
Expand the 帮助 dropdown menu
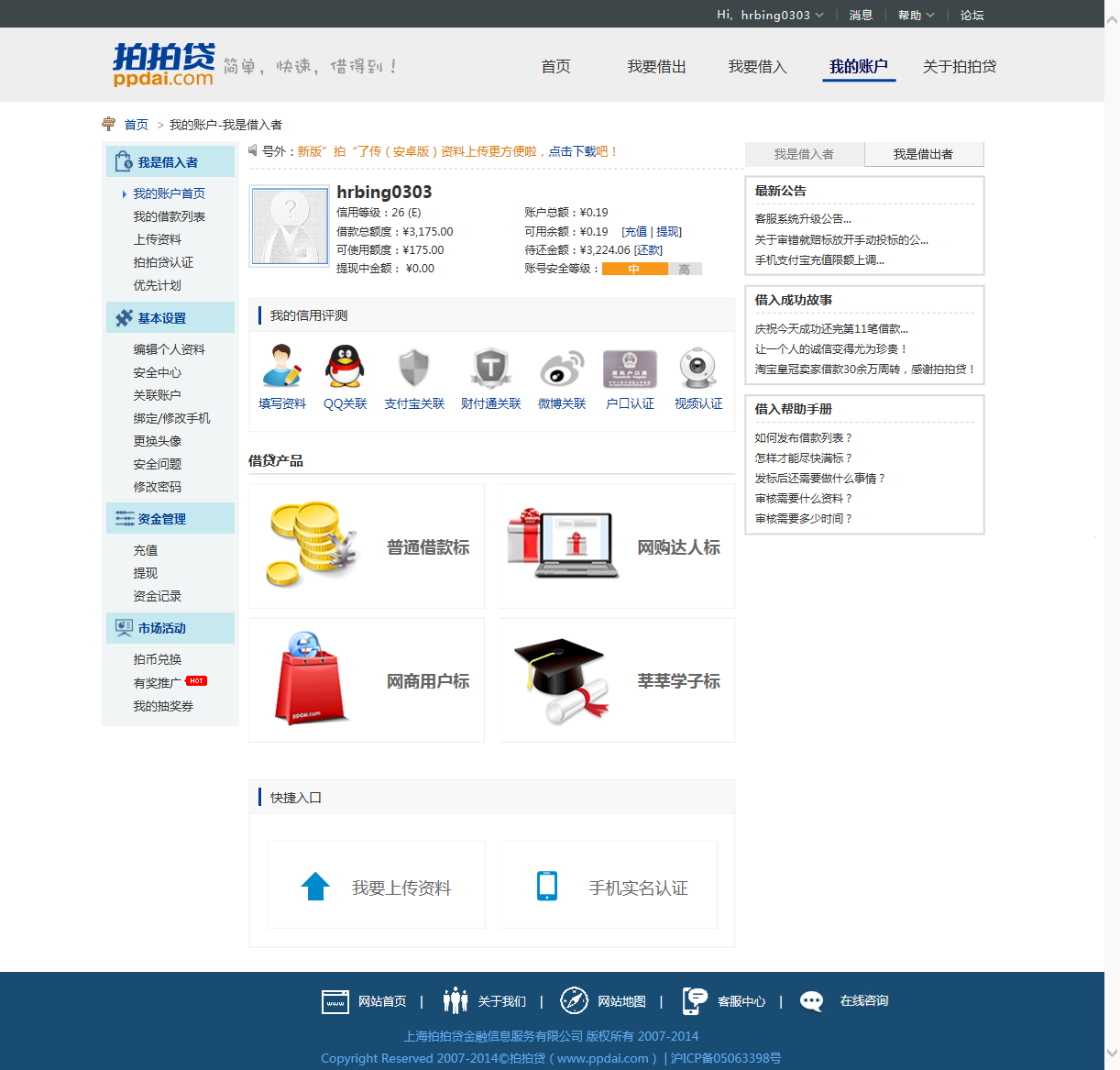coord(917,15)
